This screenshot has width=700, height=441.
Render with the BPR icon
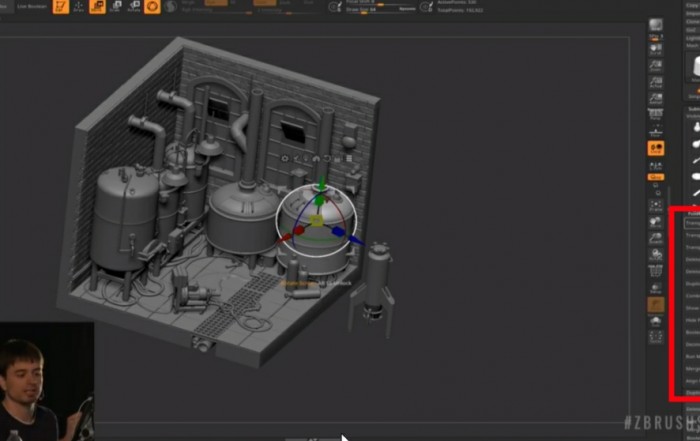pos(656,25)
